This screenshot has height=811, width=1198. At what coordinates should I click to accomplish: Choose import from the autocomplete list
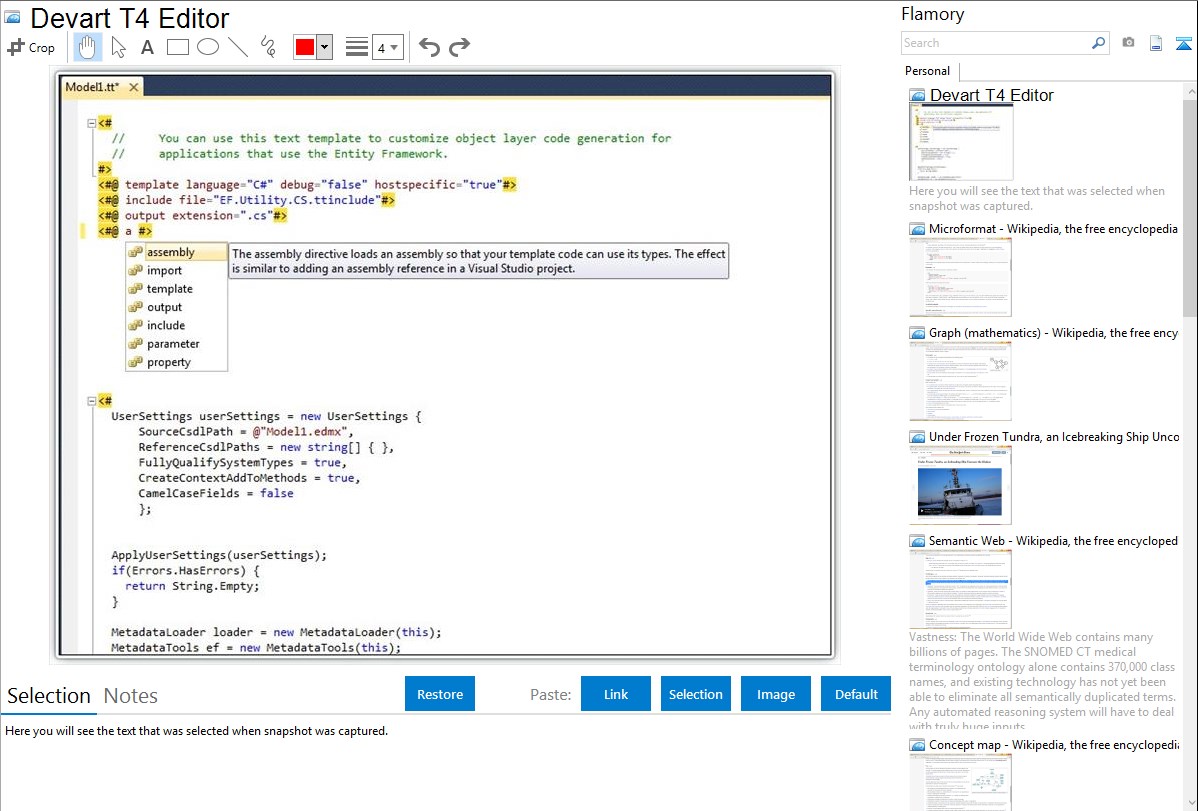(176, 271)
